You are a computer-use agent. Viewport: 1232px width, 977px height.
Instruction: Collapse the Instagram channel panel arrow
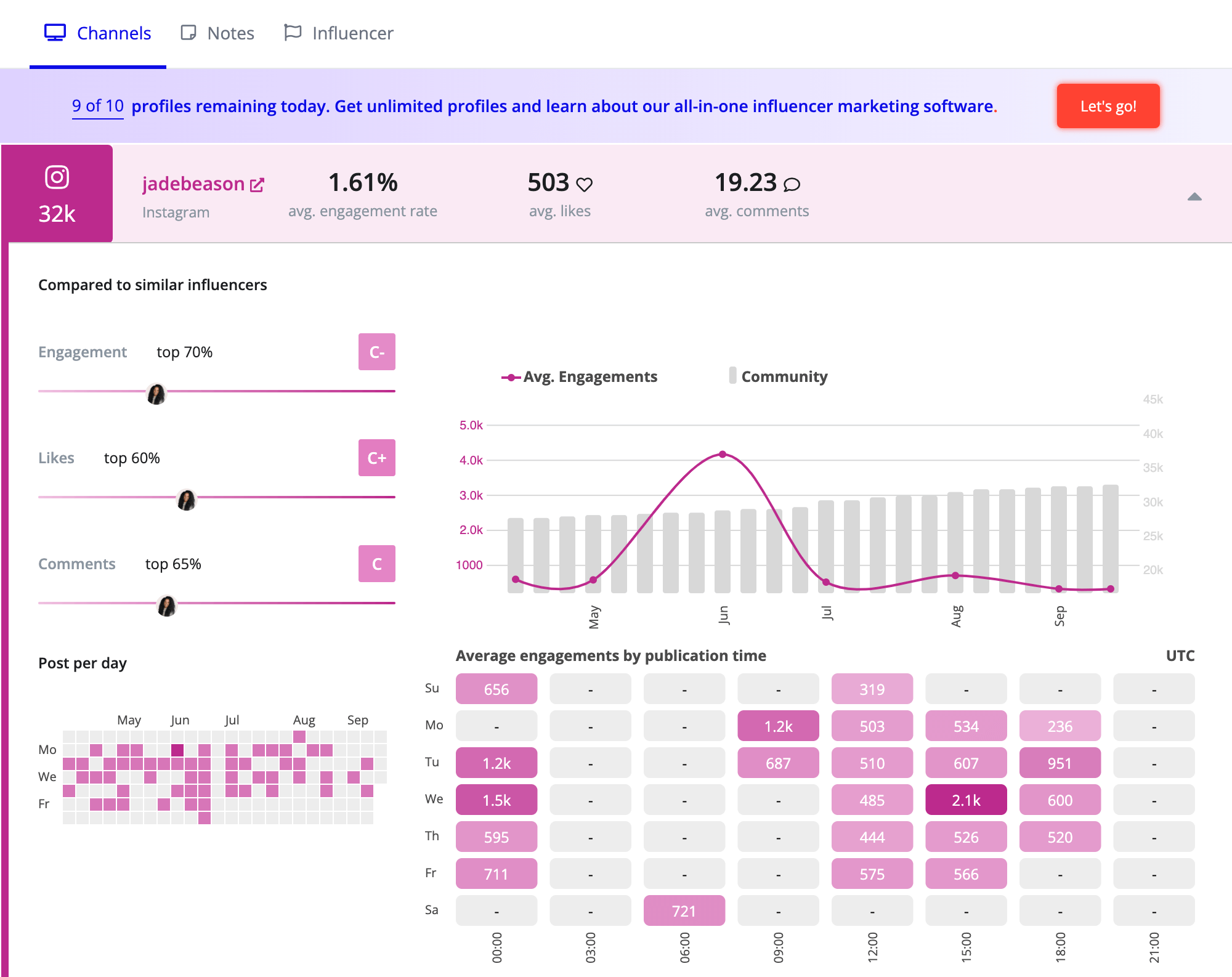pyautogui.click(x=1194, y=197)
